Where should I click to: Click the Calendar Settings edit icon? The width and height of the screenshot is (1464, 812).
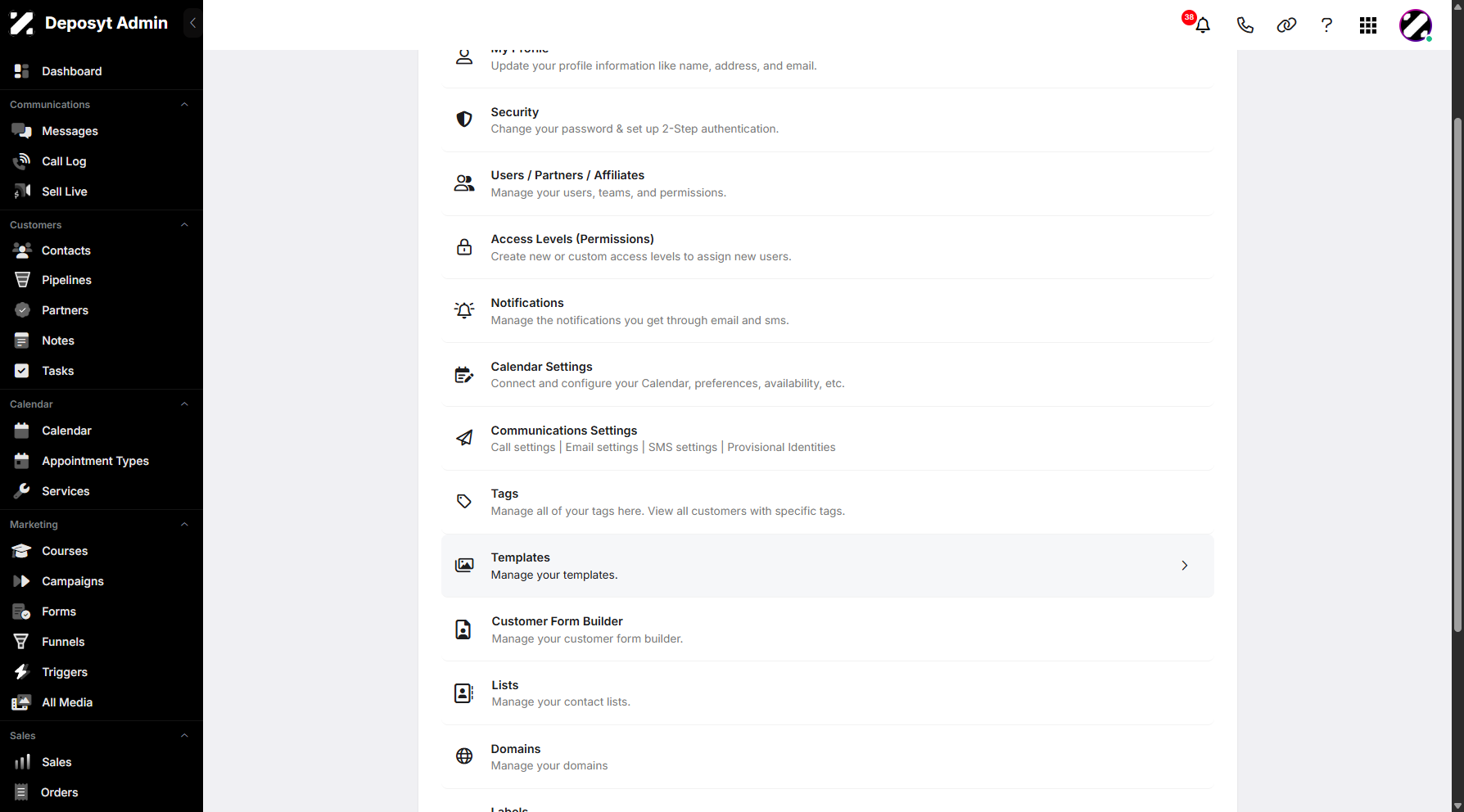coord(464,375)
